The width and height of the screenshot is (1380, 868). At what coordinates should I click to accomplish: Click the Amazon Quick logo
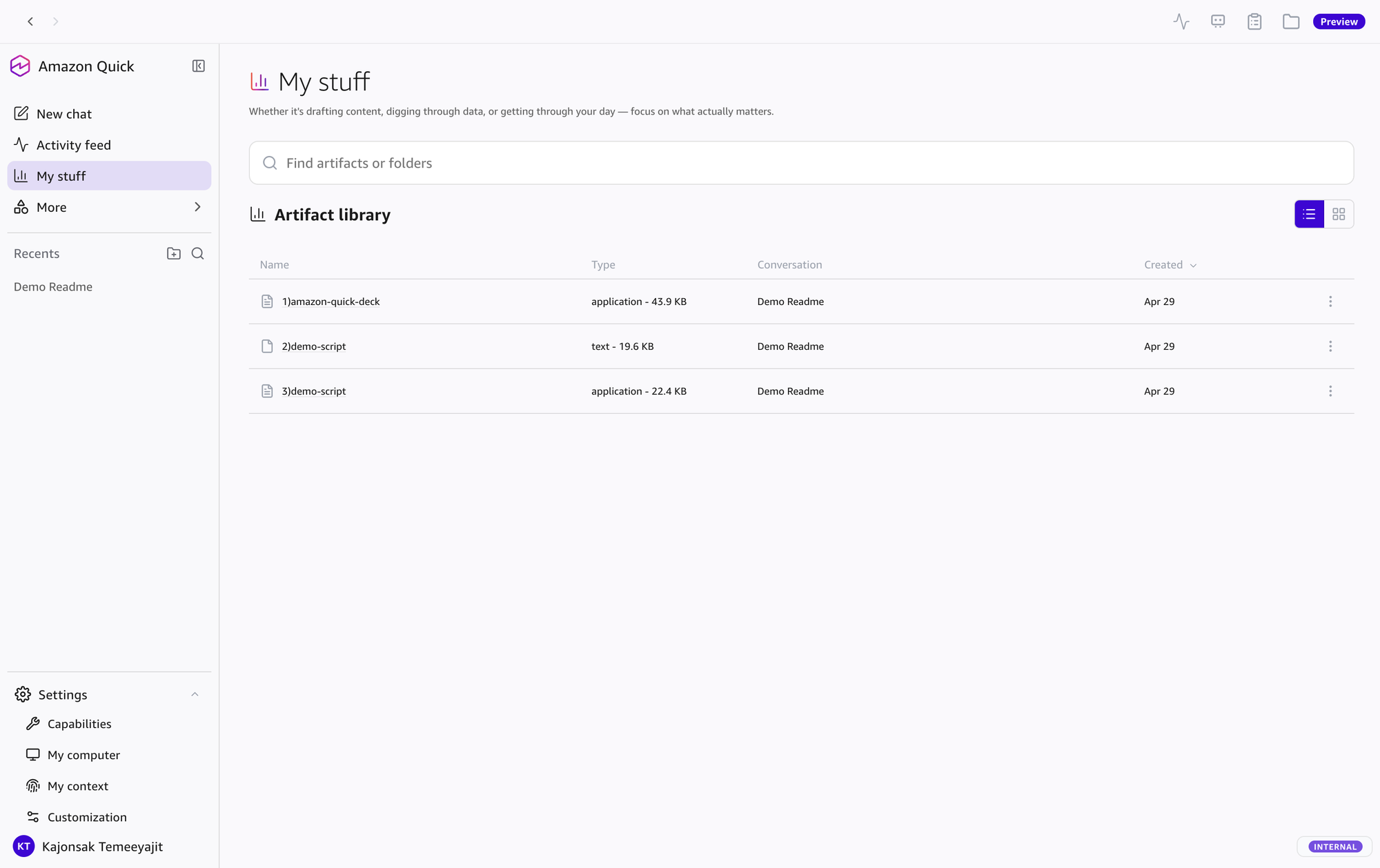pos(20,66)
